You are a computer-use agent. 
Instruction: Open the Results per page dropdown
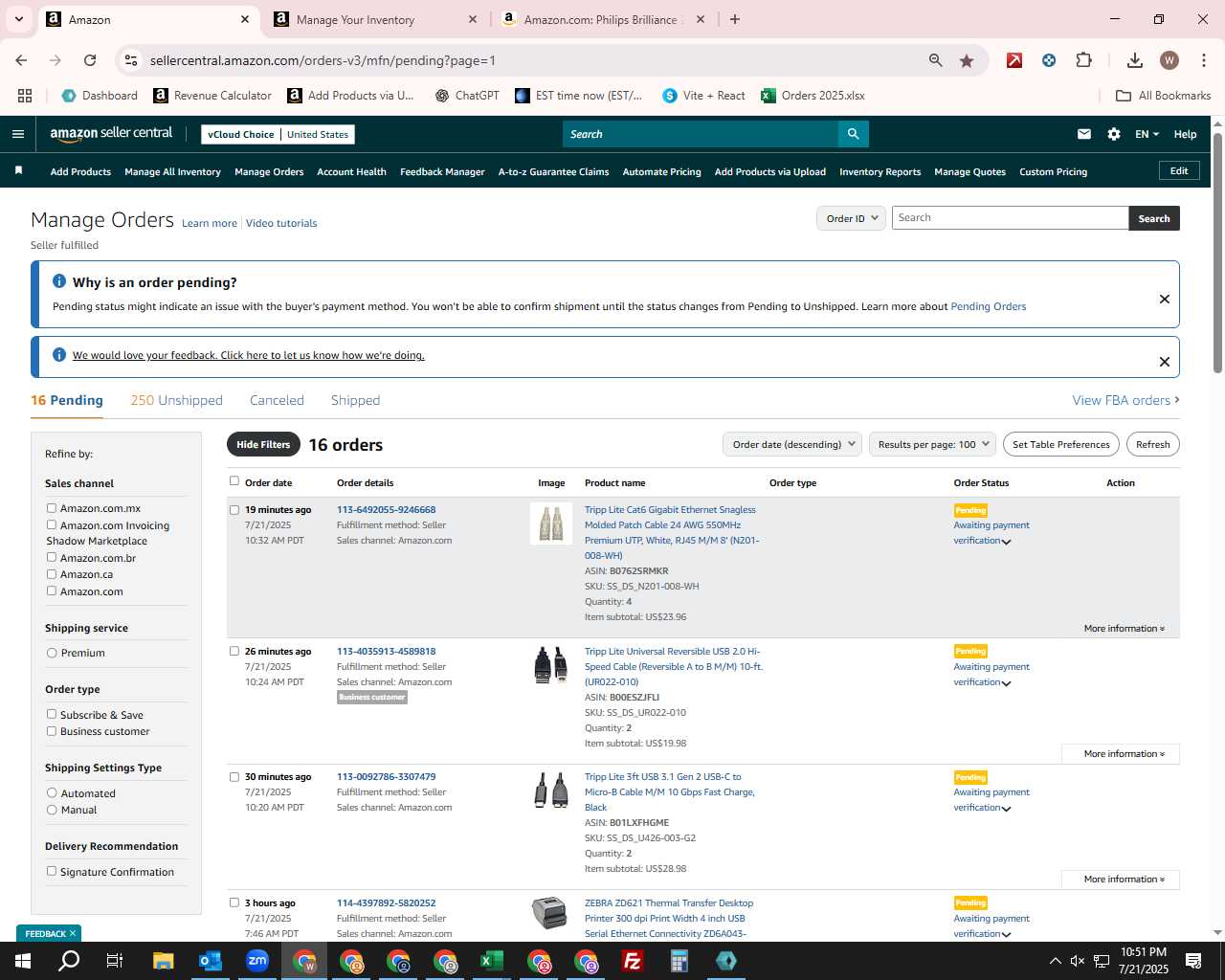click(x=933, y=444)
